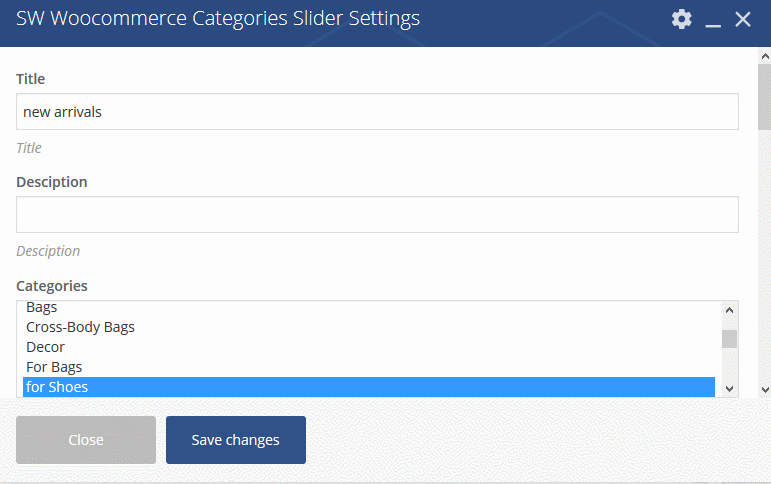Image resolution: width=771 pixels, height=484 pixels.
Task: Click into the Title input field
Action: 377,112
